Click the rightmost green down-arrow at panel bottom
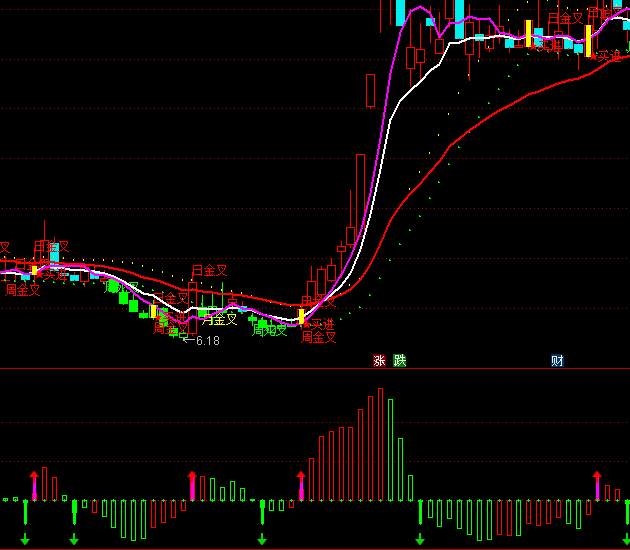The height and width of the screenshot is (550, 630). (626, 540)
